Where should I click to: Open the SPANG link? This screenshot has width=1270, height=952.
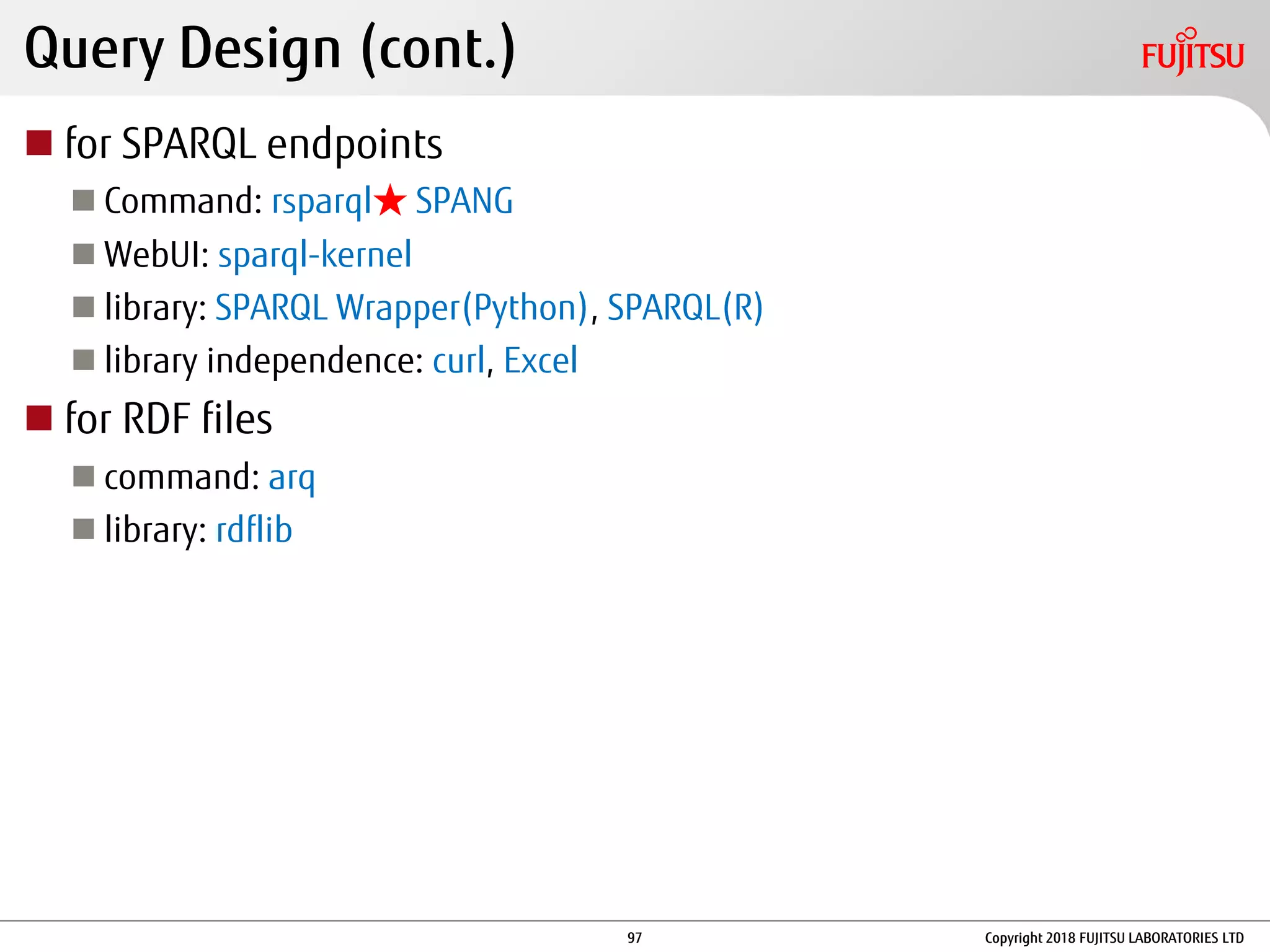tap(464, 201)
